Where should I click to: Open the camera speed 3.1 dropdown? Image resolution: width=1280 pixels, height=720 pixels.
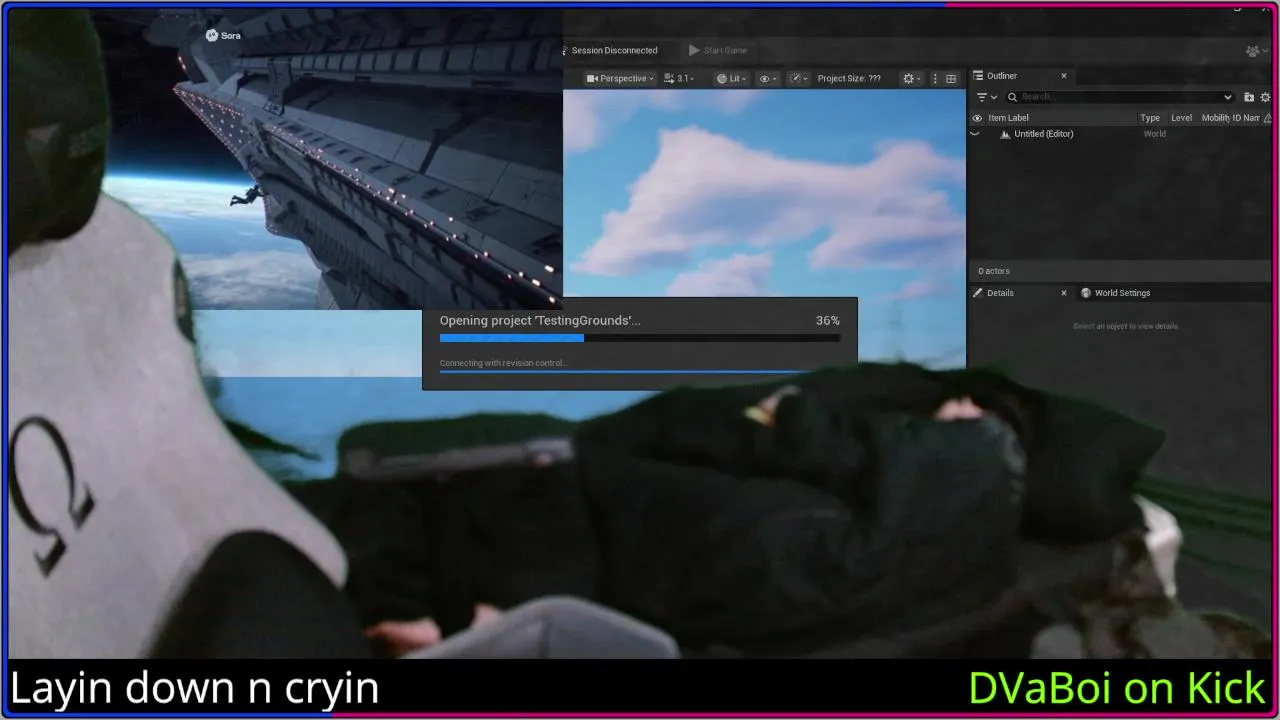(681, 78)
